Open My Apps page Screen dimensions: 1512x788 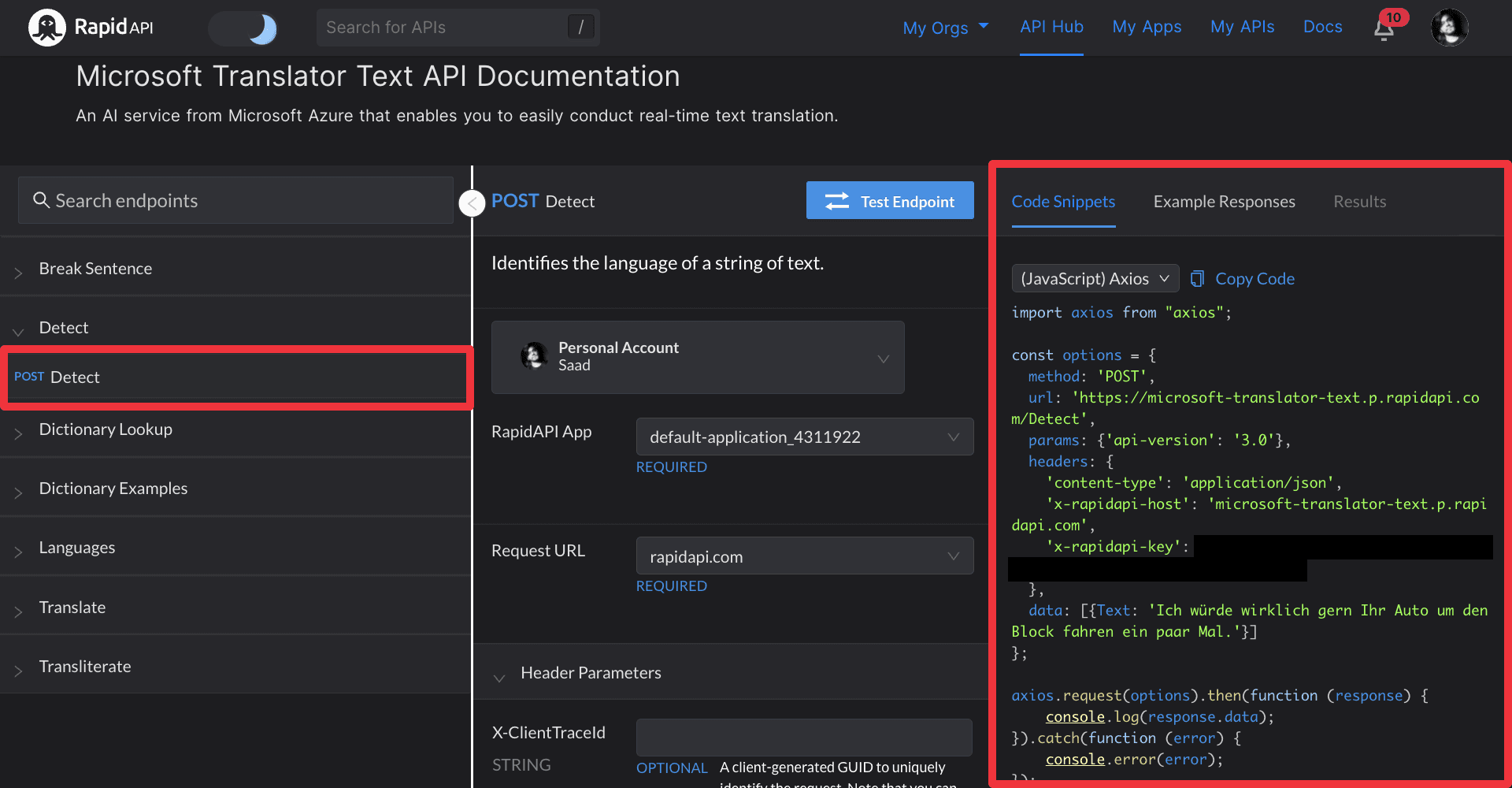click(1147, 27)
